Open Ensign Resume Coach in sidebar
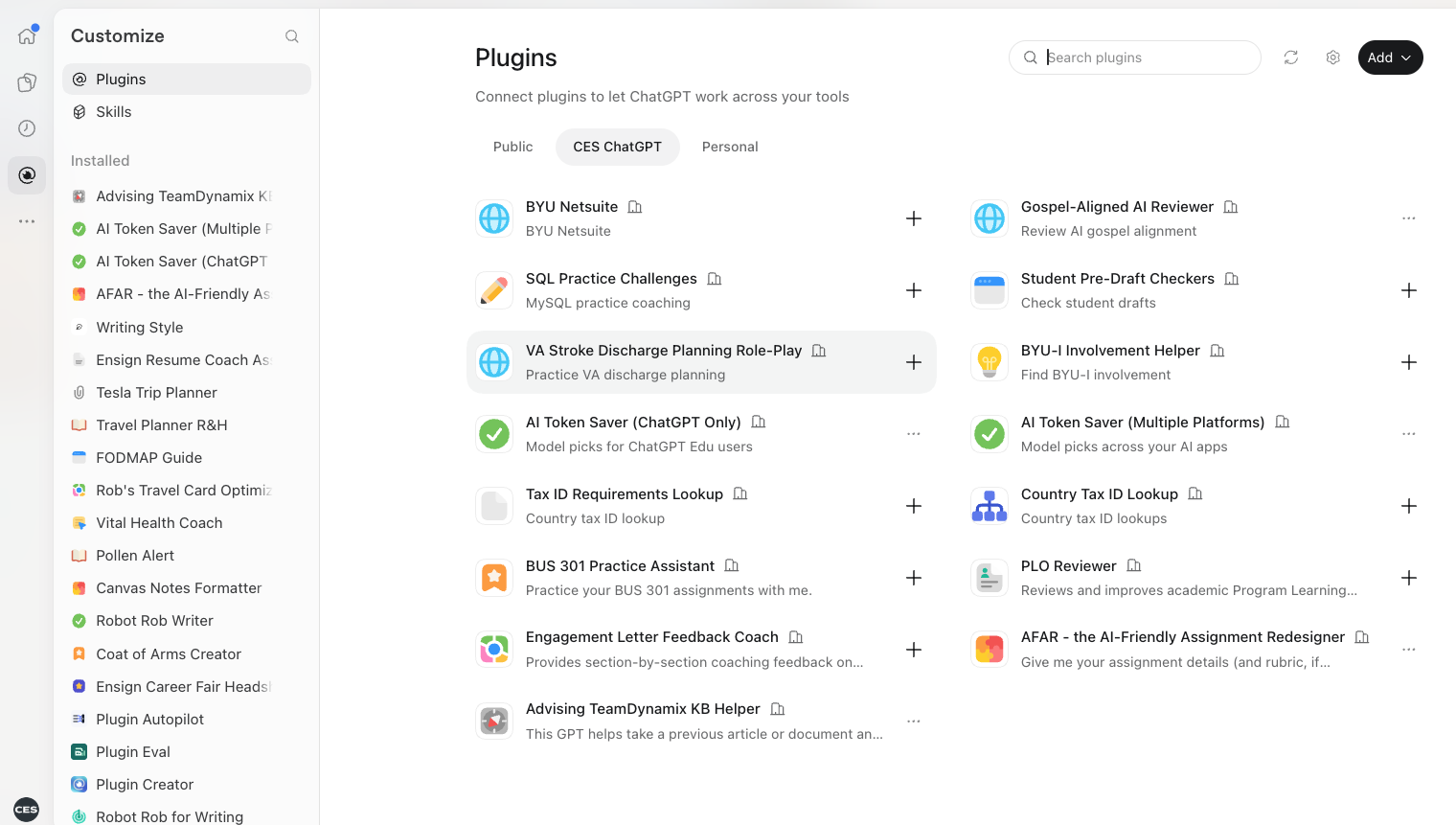The height and width of the screenshot is (825, 1456). point(187,360)
